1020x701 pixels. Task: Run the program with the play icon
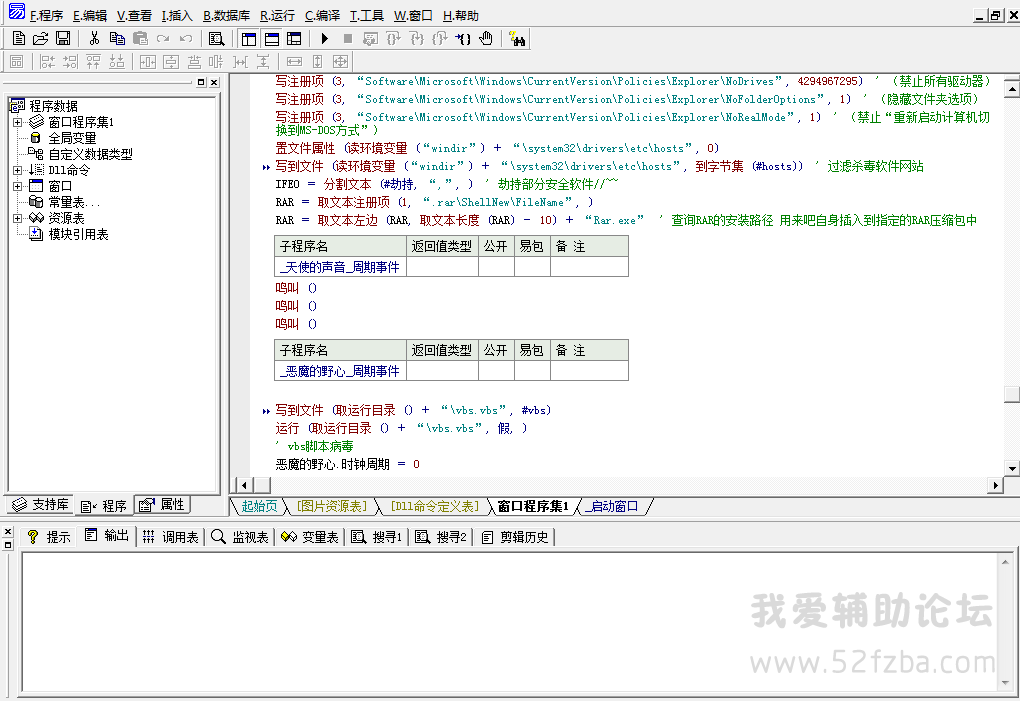click(x=325, y=39)
